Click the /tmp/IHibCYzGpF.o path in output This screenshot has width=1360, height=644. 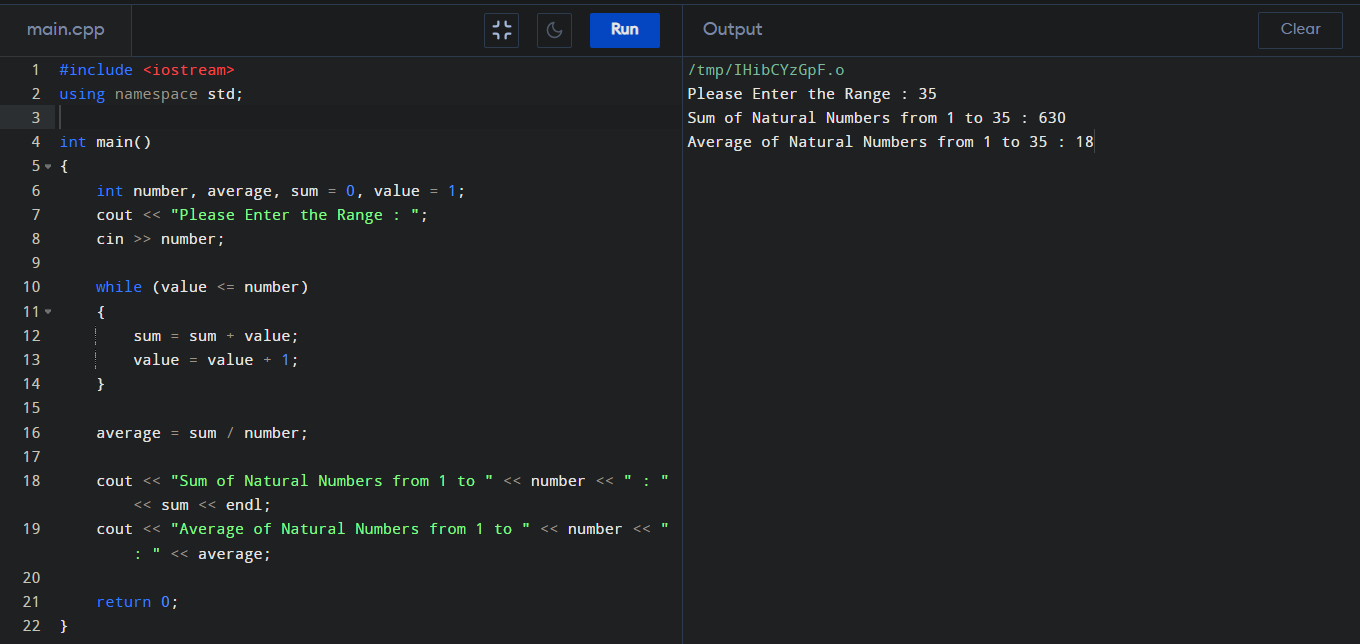point(766,70)
